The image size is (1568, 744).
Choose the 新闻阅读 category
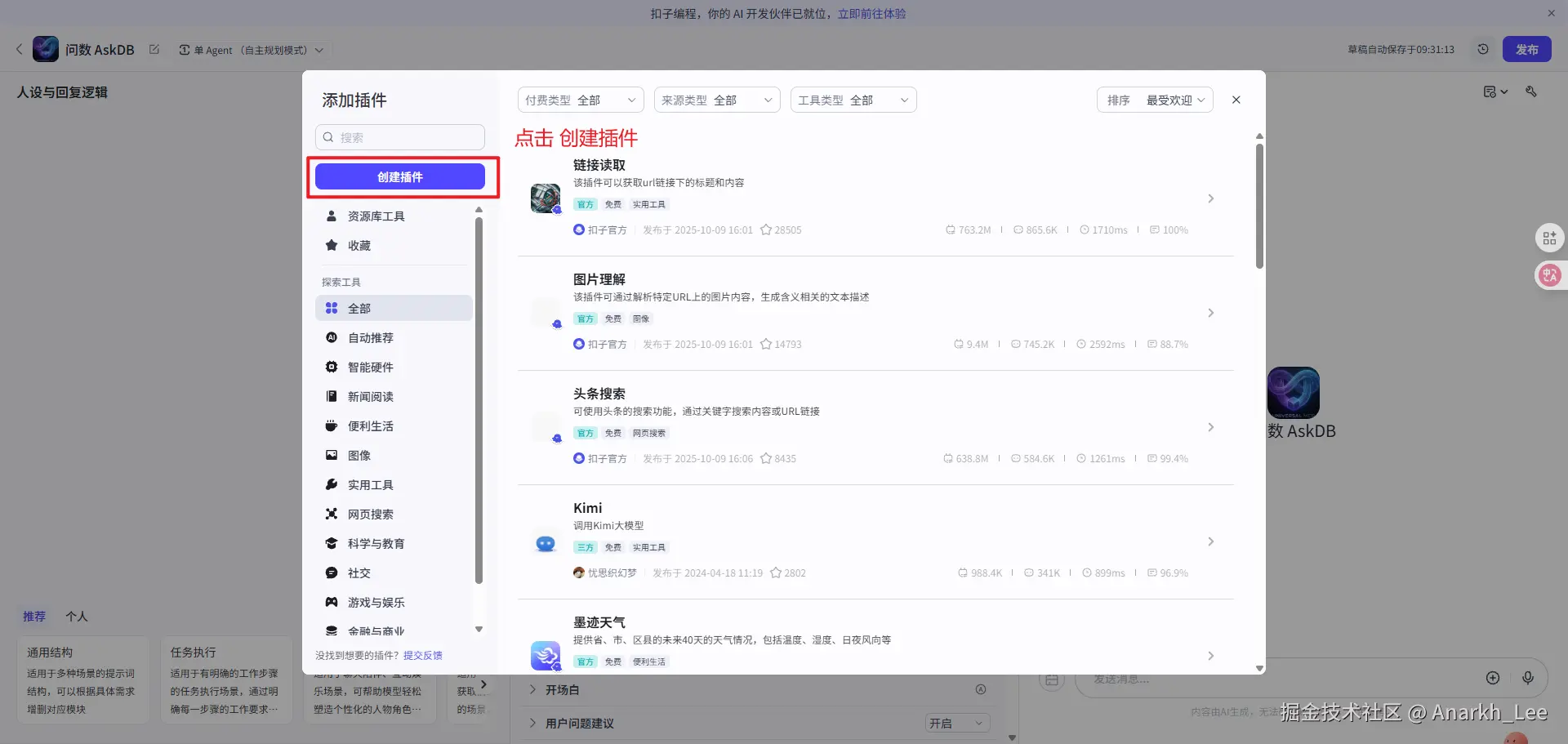click(x=394, y=396)
